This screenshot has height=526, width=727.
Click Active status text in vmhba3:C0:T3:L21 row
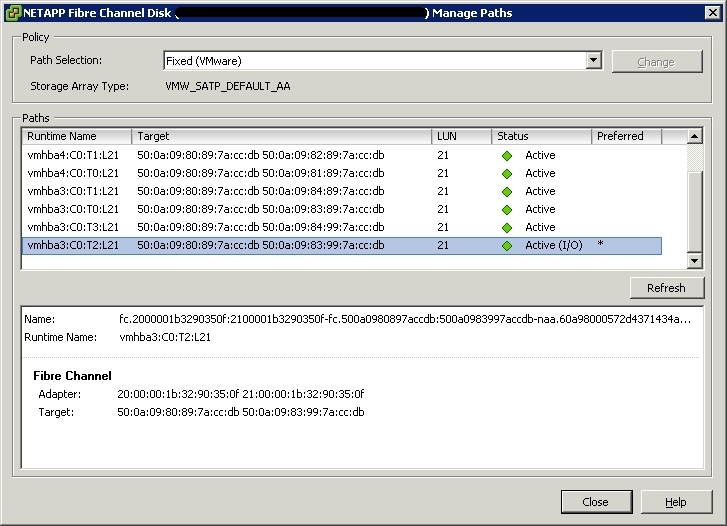tap(540, 227)
